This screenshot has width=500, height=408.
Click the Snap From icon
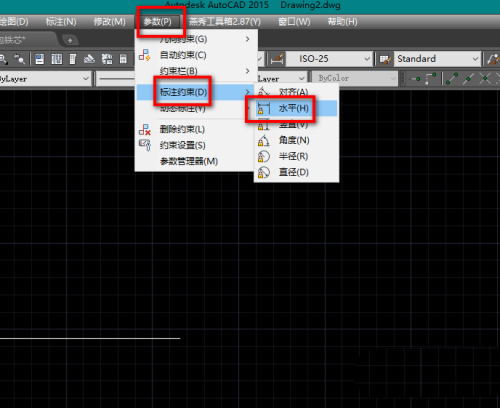point(431,79)
